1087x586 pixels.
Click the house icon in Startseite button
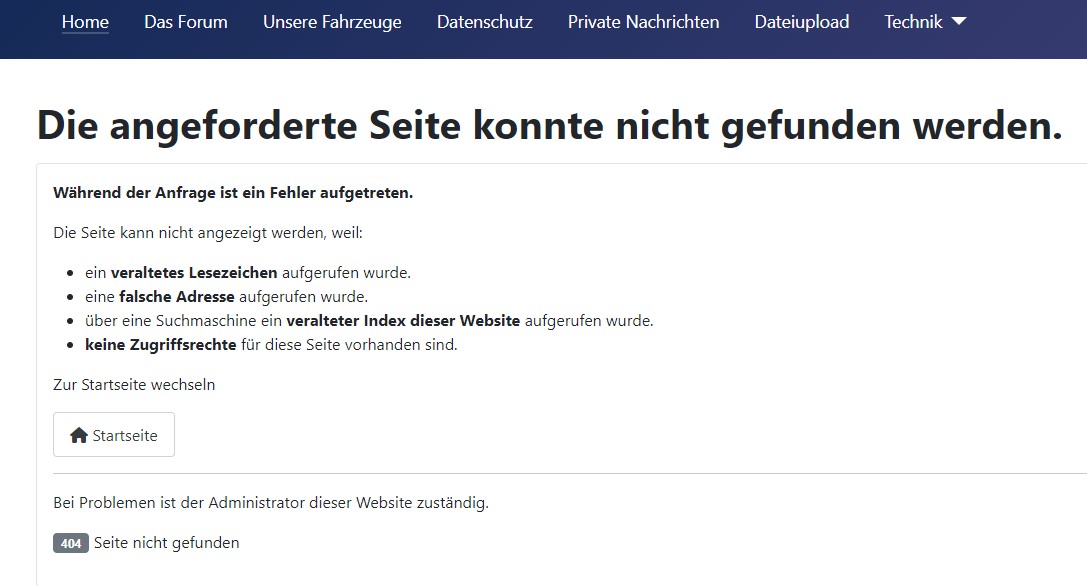click(x=79, y=435)
